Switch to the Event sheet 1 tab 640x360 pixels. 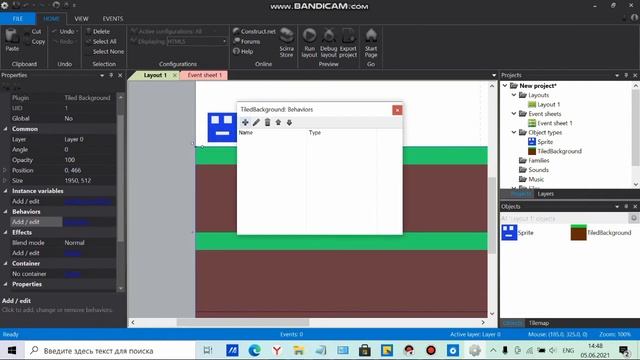(204, 76)
